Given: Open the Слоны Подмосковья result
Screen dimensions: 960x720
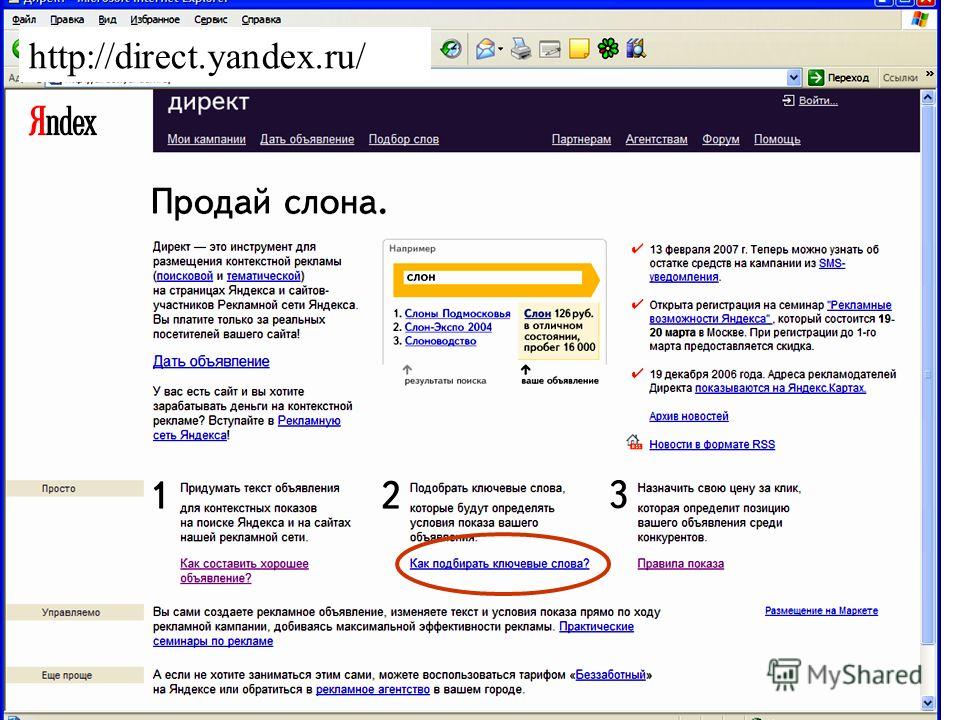Looking at the screenshot, I should (457, 313).
